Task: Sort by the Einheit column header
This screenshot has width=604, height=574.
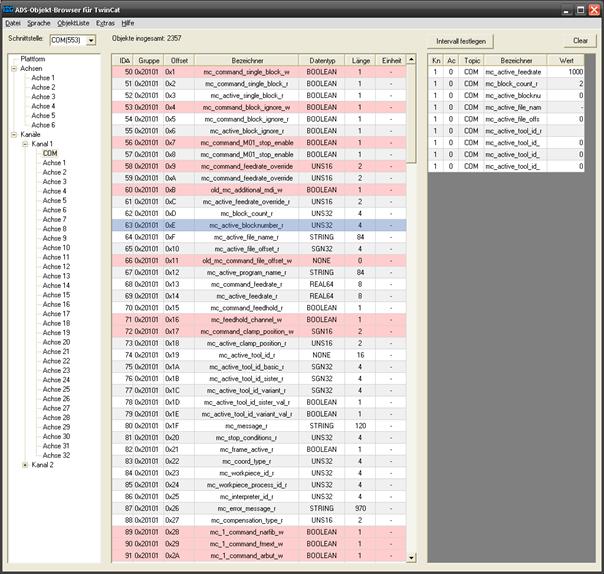Action: [391, 60]
